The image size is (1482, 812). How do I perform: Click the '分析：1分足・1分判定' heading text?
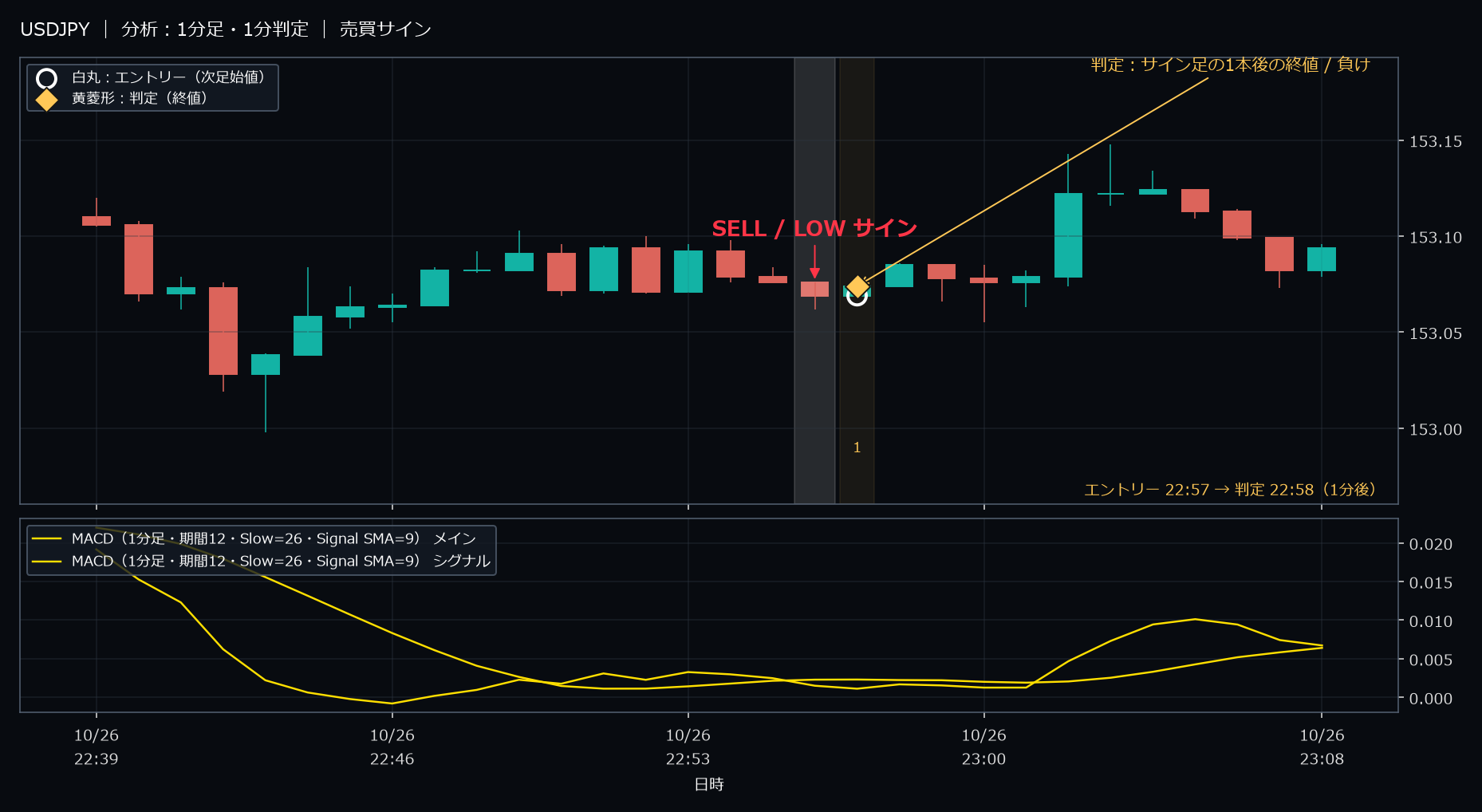215,30
